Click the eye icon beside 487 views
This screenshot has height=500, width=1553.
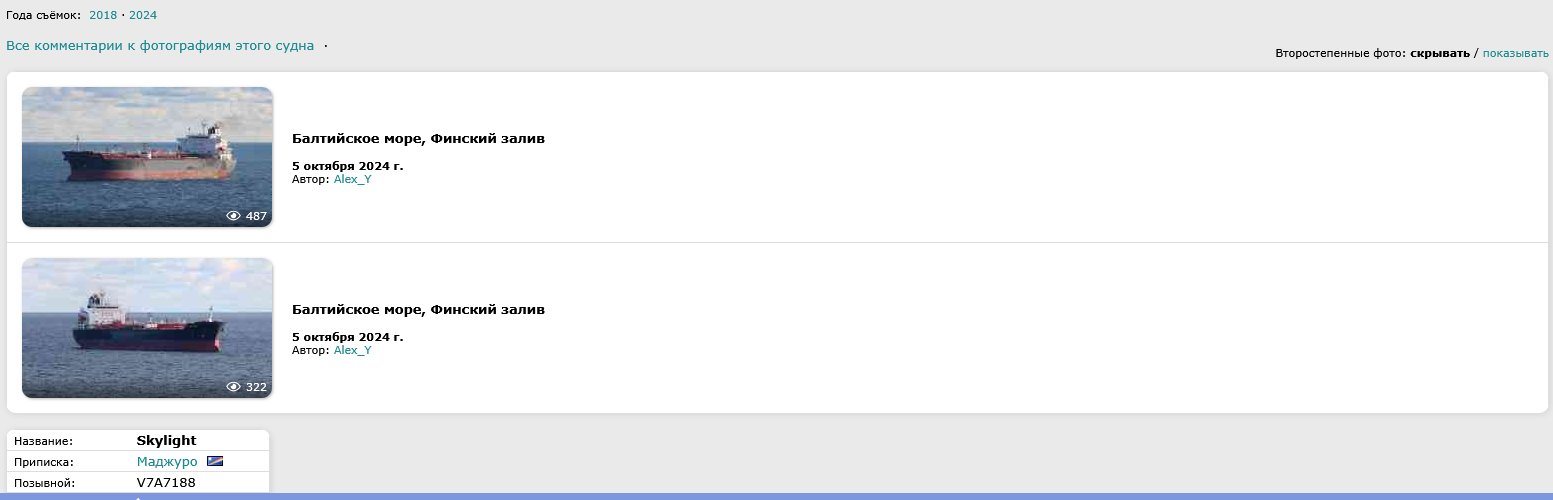click(234, 216)
